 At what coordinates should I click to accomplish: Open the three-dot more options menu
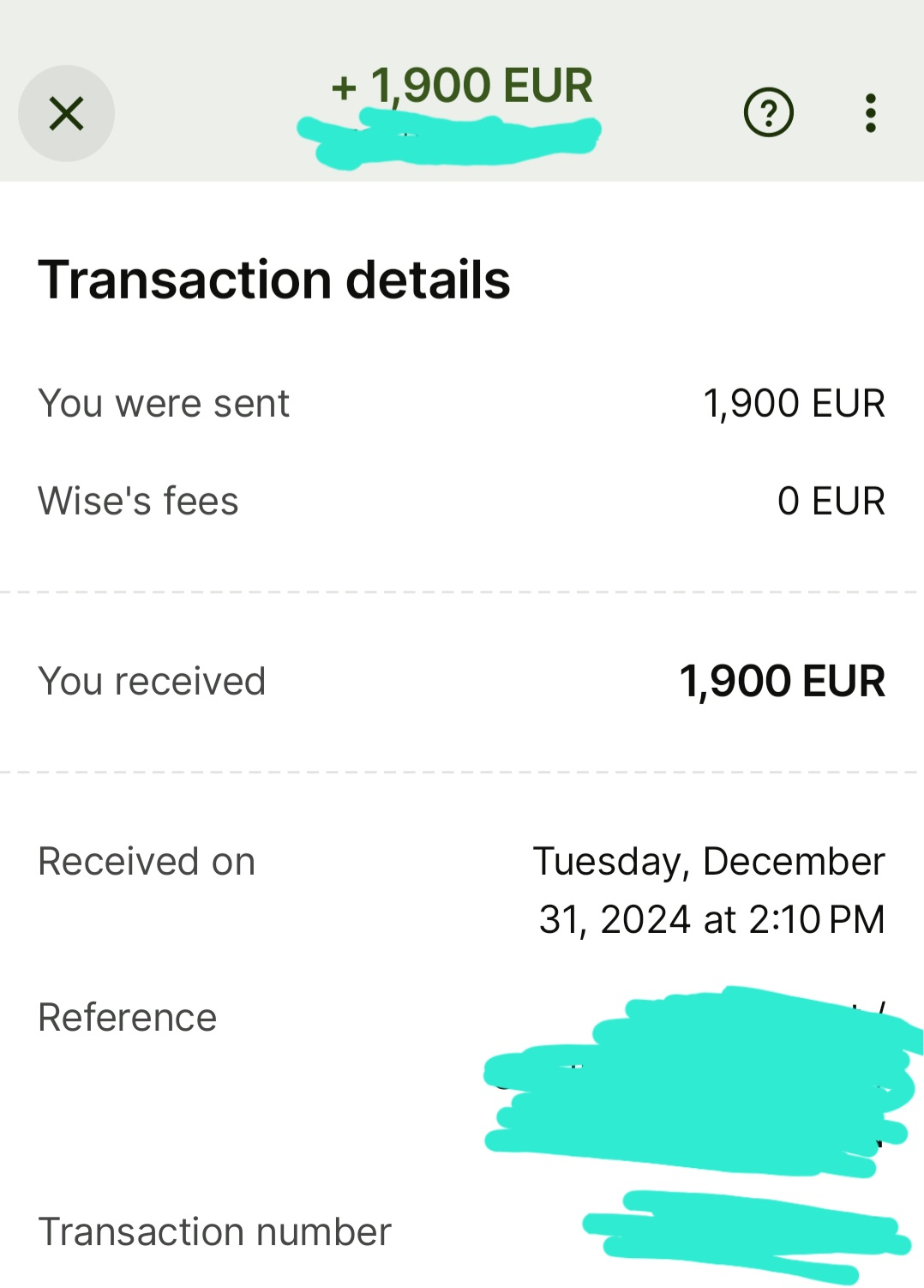870,113
